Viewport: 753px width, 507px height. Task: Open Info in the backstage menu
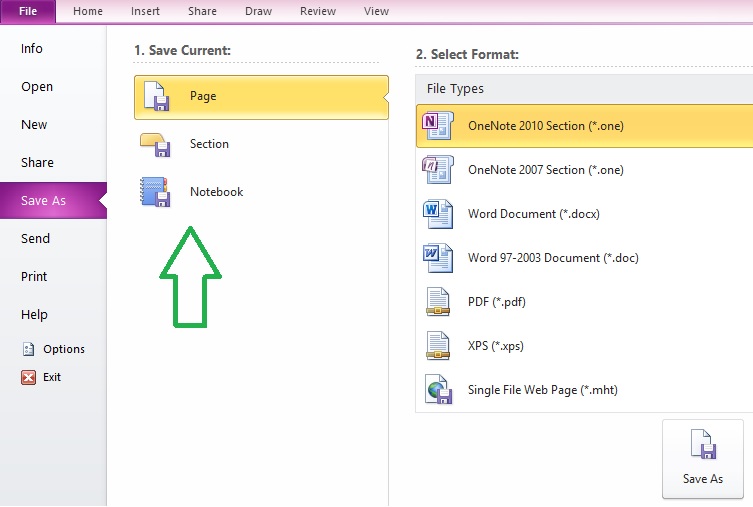pyautogui.click(x=32, y=48)
